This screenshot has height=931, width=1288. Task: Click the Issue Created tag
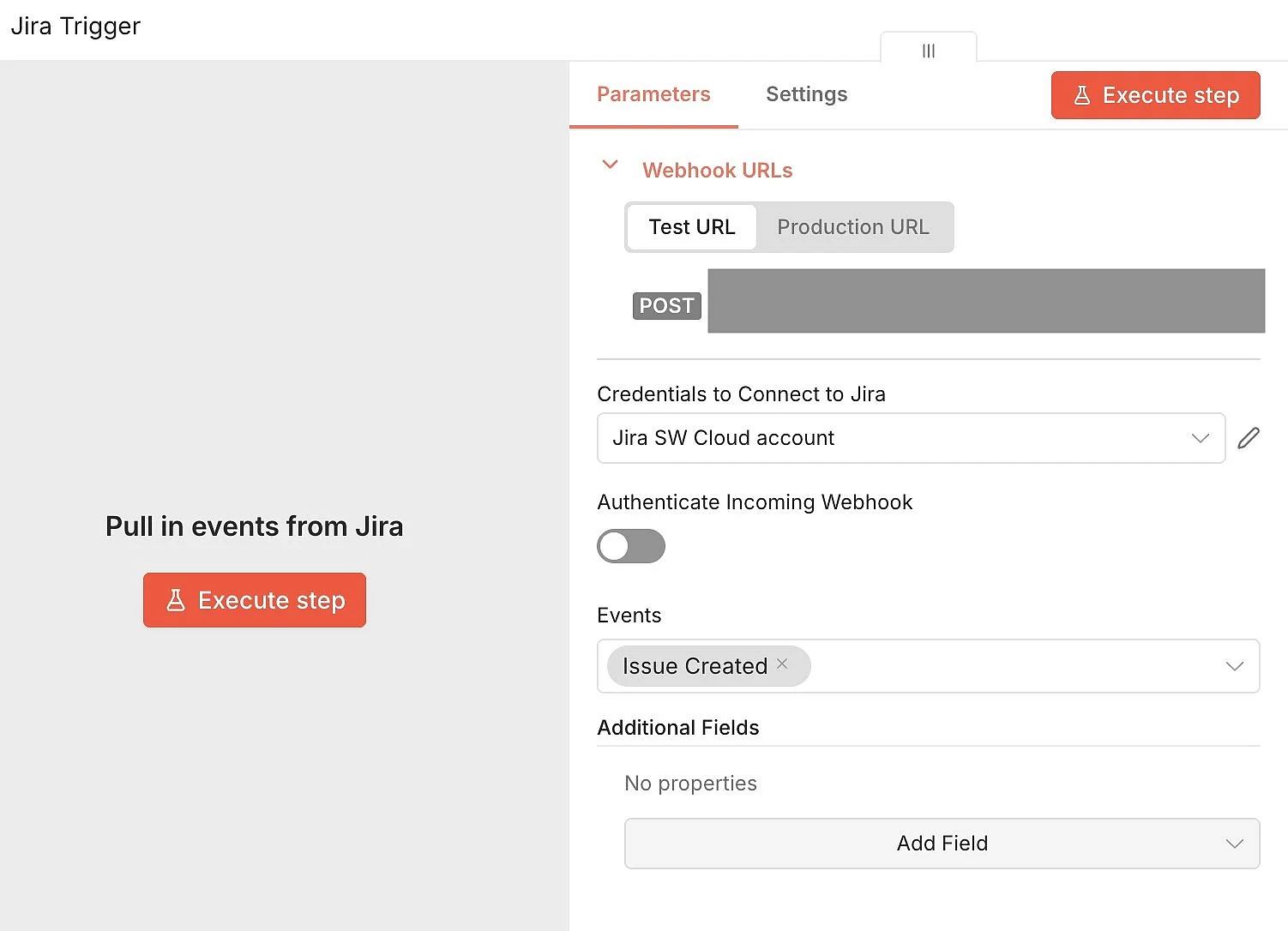708,666
